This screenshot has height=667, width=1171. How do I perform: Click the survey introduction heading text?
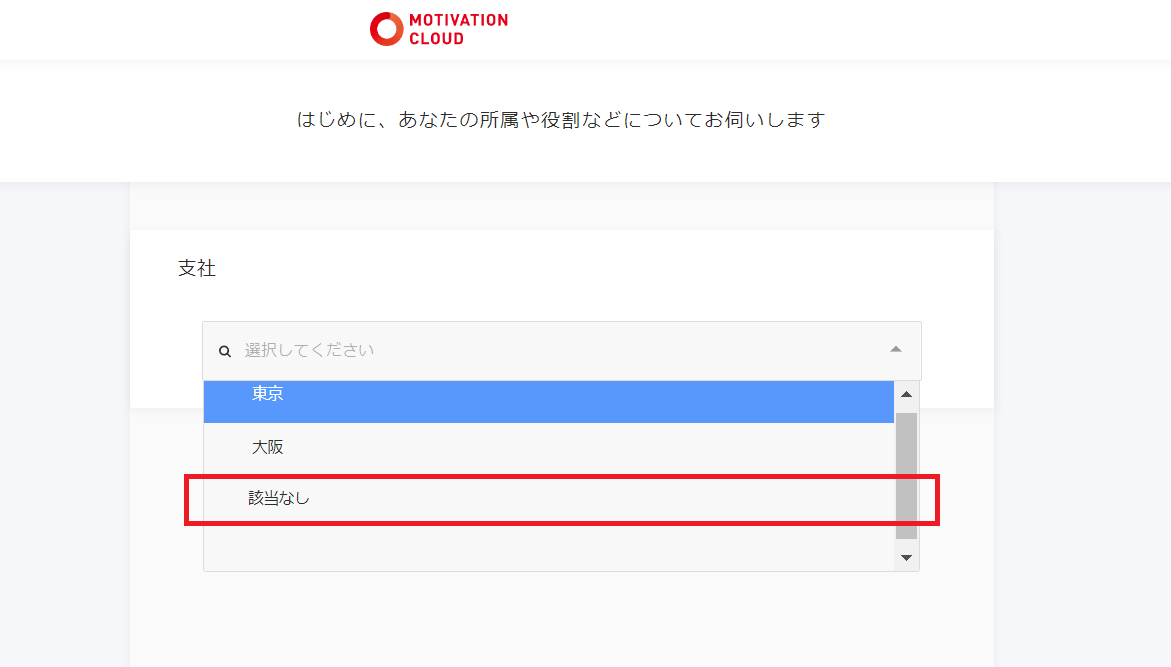[560, 119]
